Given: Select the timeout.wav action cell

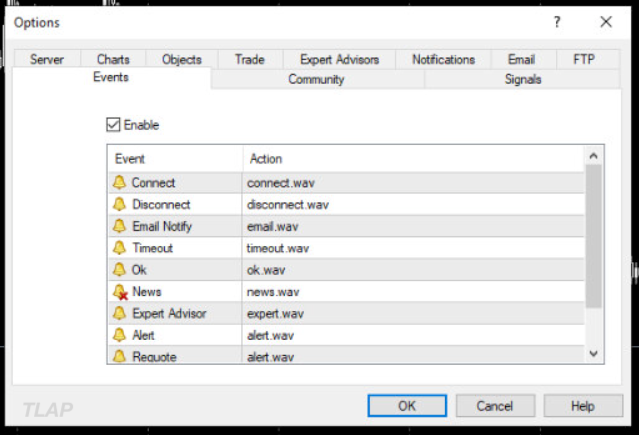Looking at the screenshot, I should tap(413, 248).
